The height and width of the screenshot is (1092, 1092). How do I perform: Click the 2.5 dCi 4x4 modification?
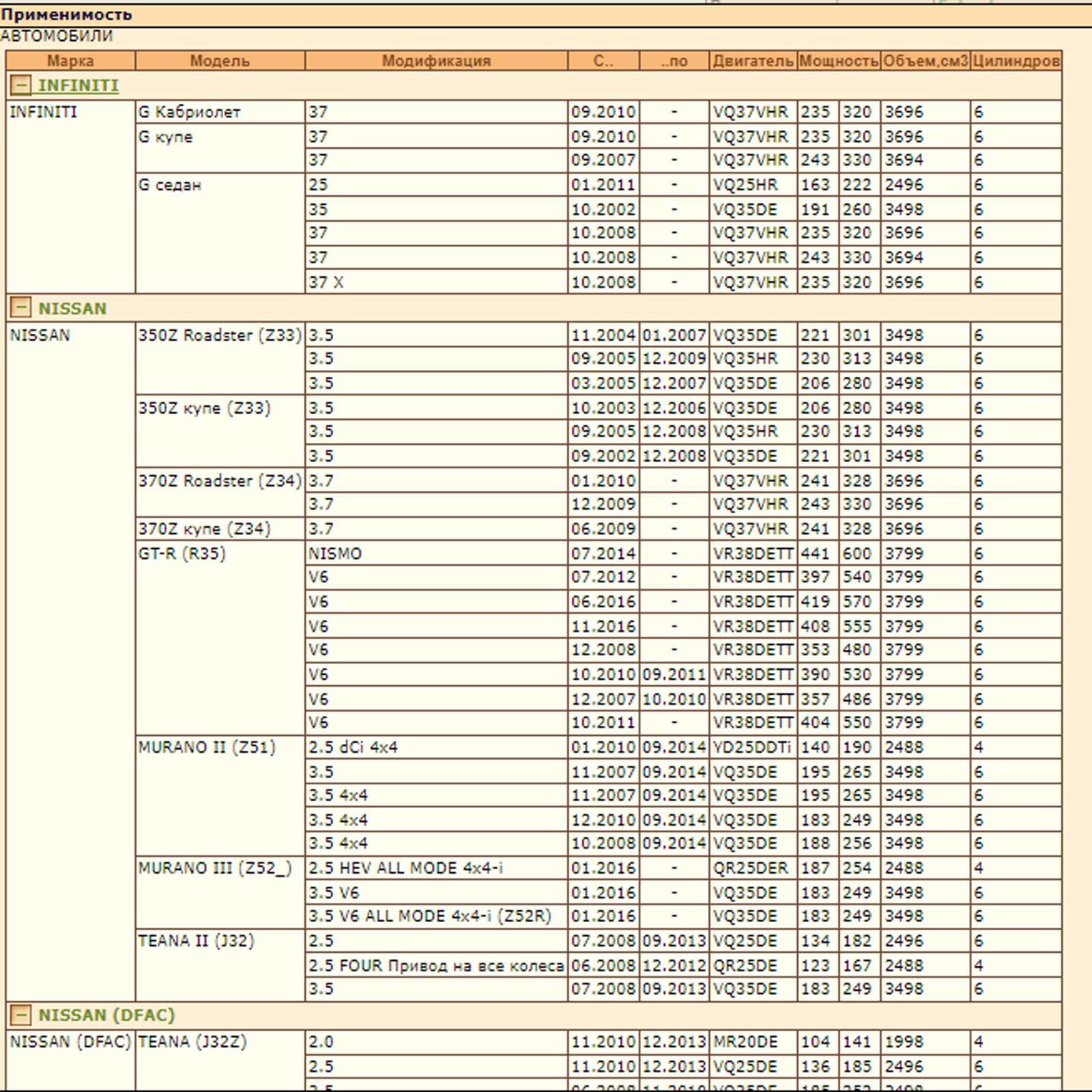[353, 747]
